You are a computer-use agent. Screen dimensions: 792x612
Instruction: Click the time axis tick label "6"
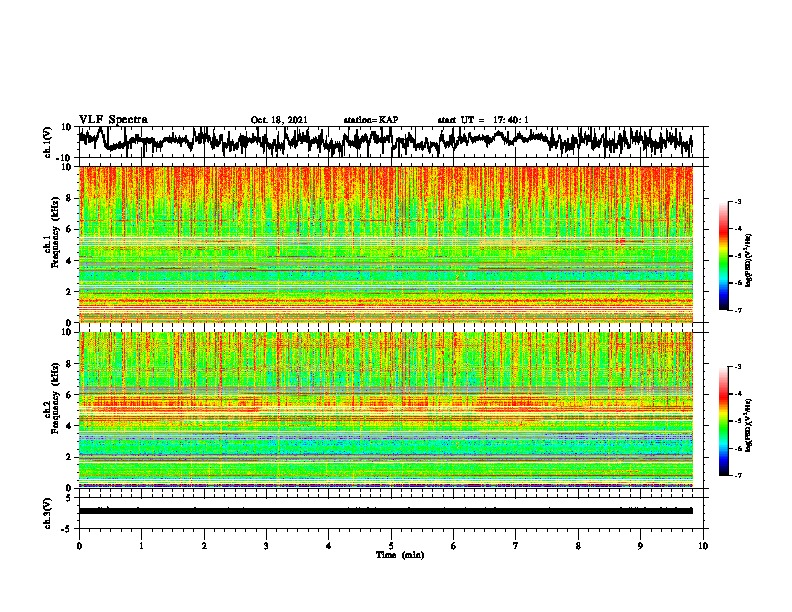pyautogui.click(x=454, y=546)
